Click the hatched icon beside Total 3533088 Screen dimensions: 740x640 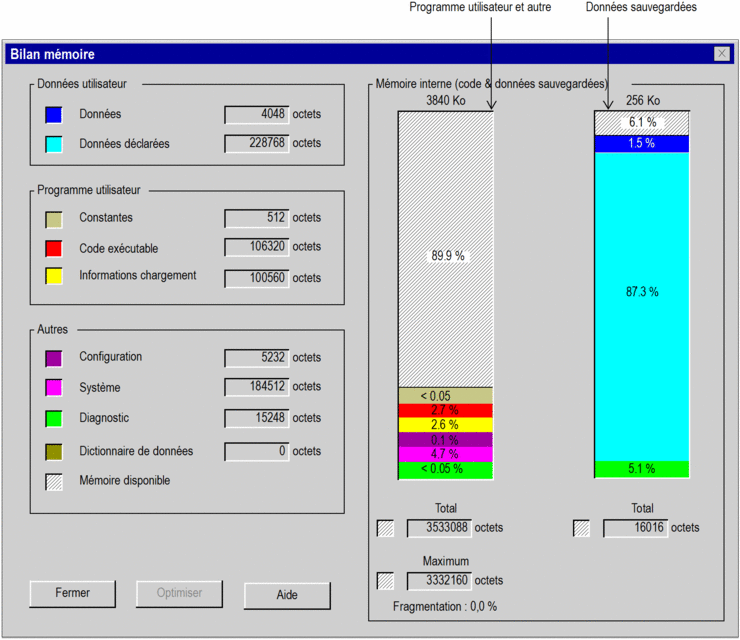point(386,528)
